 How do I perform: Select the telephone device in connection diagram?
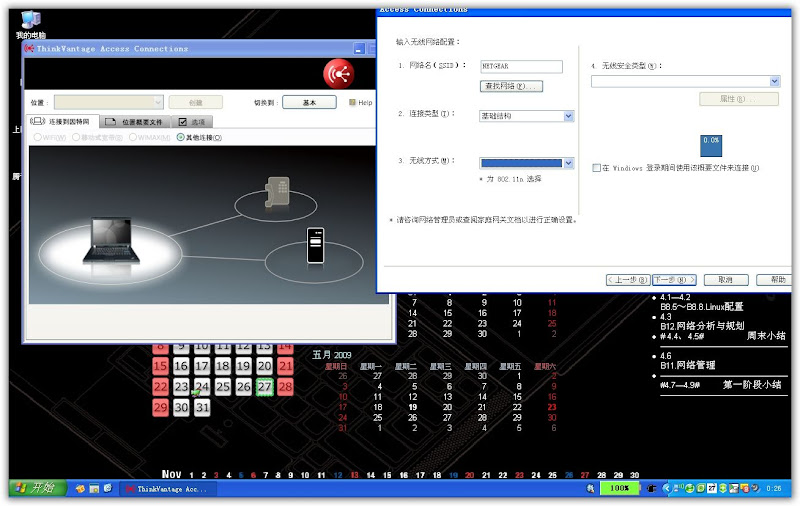click(277, 192)
